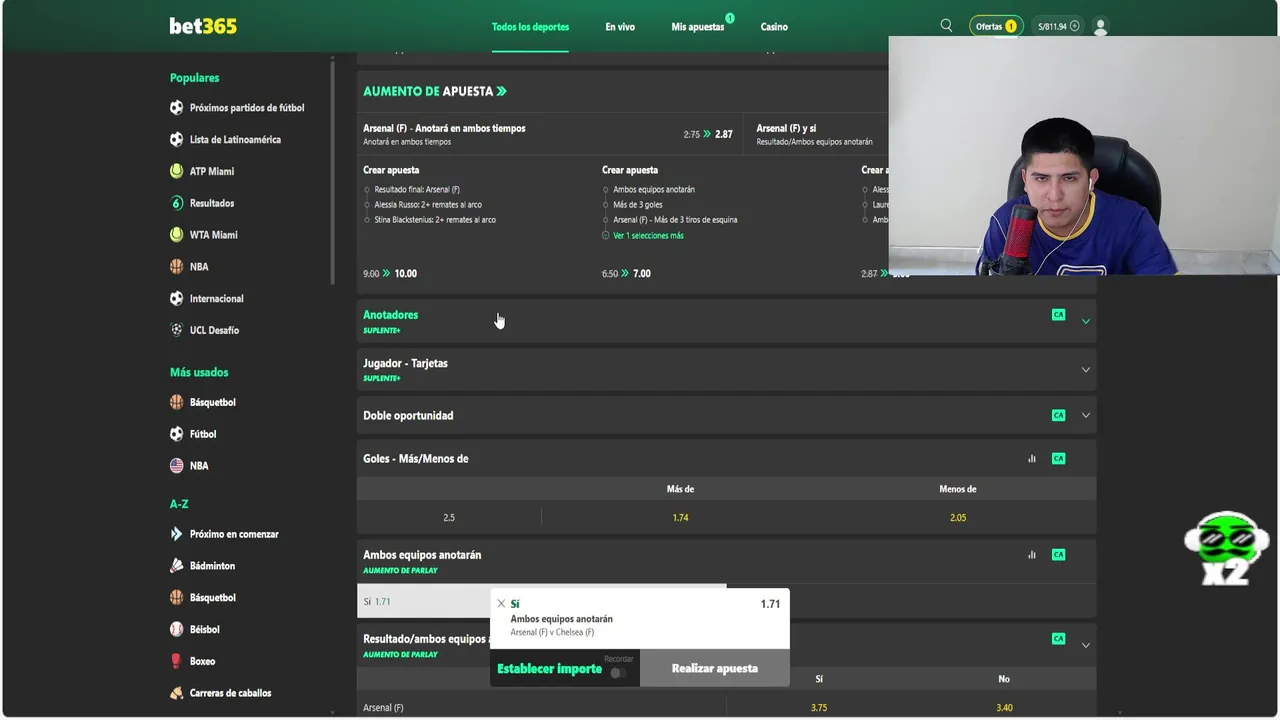Image resolution: width=1280 pixels, height=720 pixels.
Task: Open the search magnifier icon
Action: pos(946,26)
